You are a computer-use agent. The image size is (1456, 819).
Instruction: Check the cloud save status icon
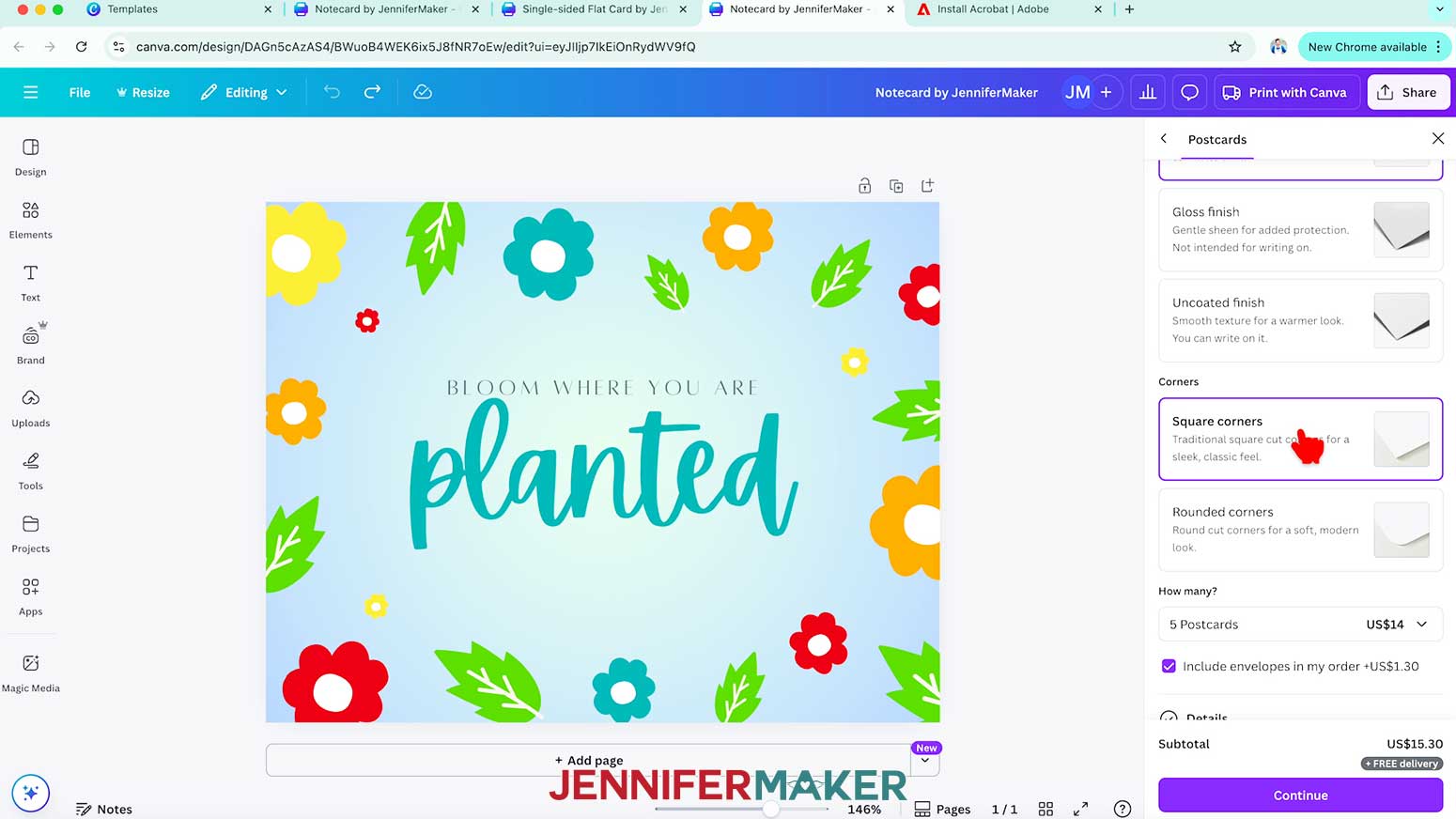point(423,92)
